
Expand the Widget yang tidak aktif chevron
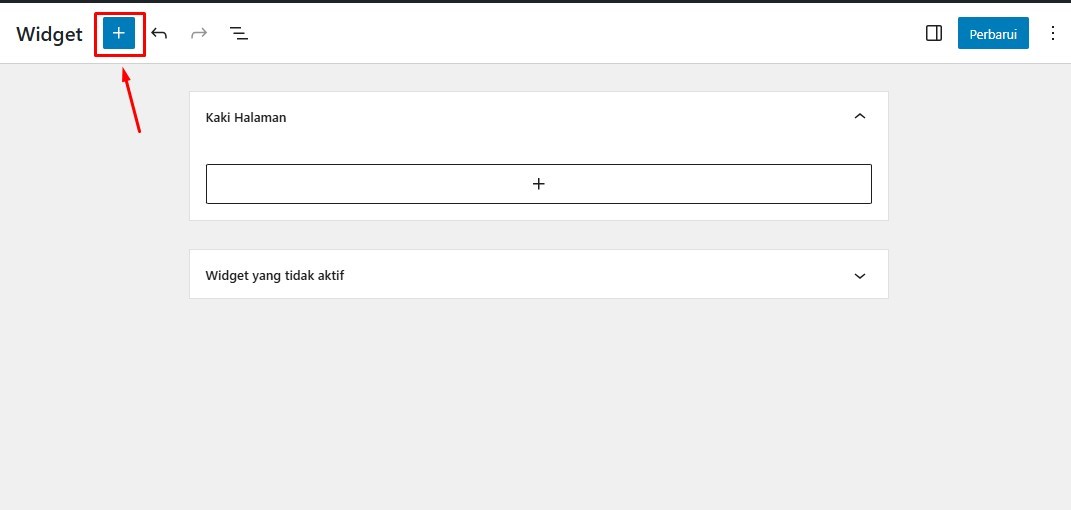860,276
